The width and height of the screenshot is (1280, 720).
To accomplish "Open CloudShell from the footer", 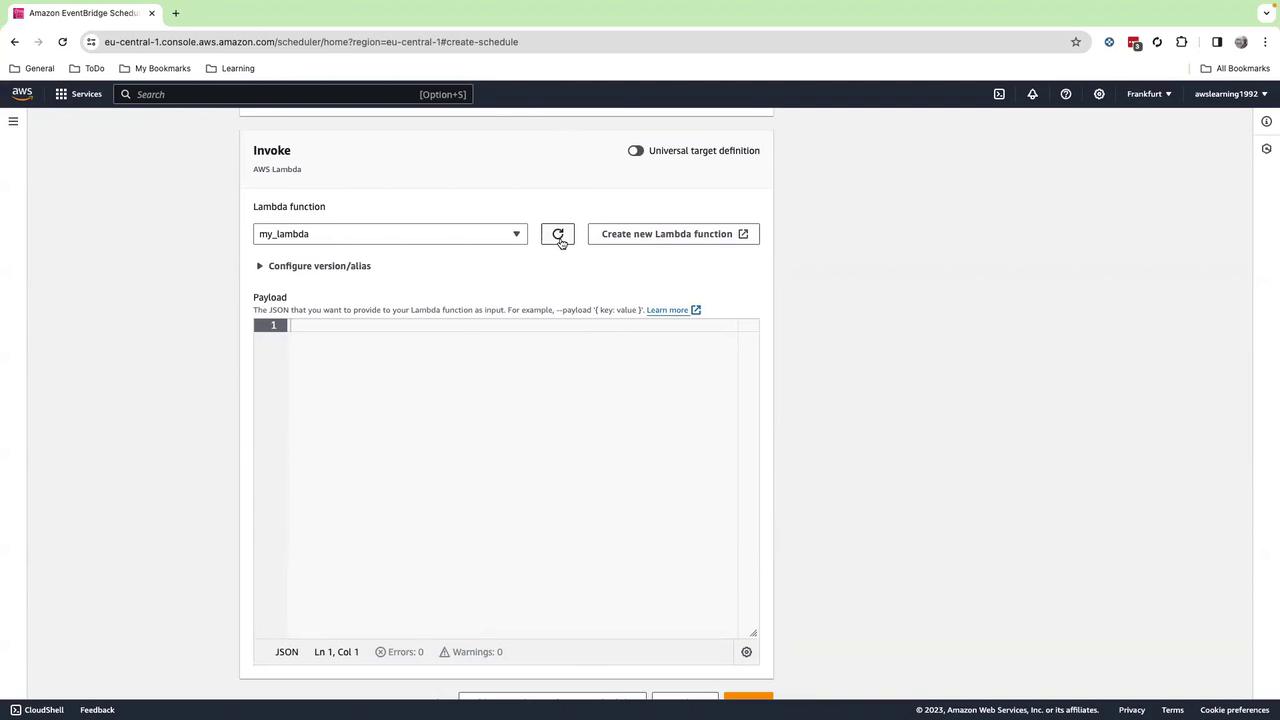I will point(37,710).
